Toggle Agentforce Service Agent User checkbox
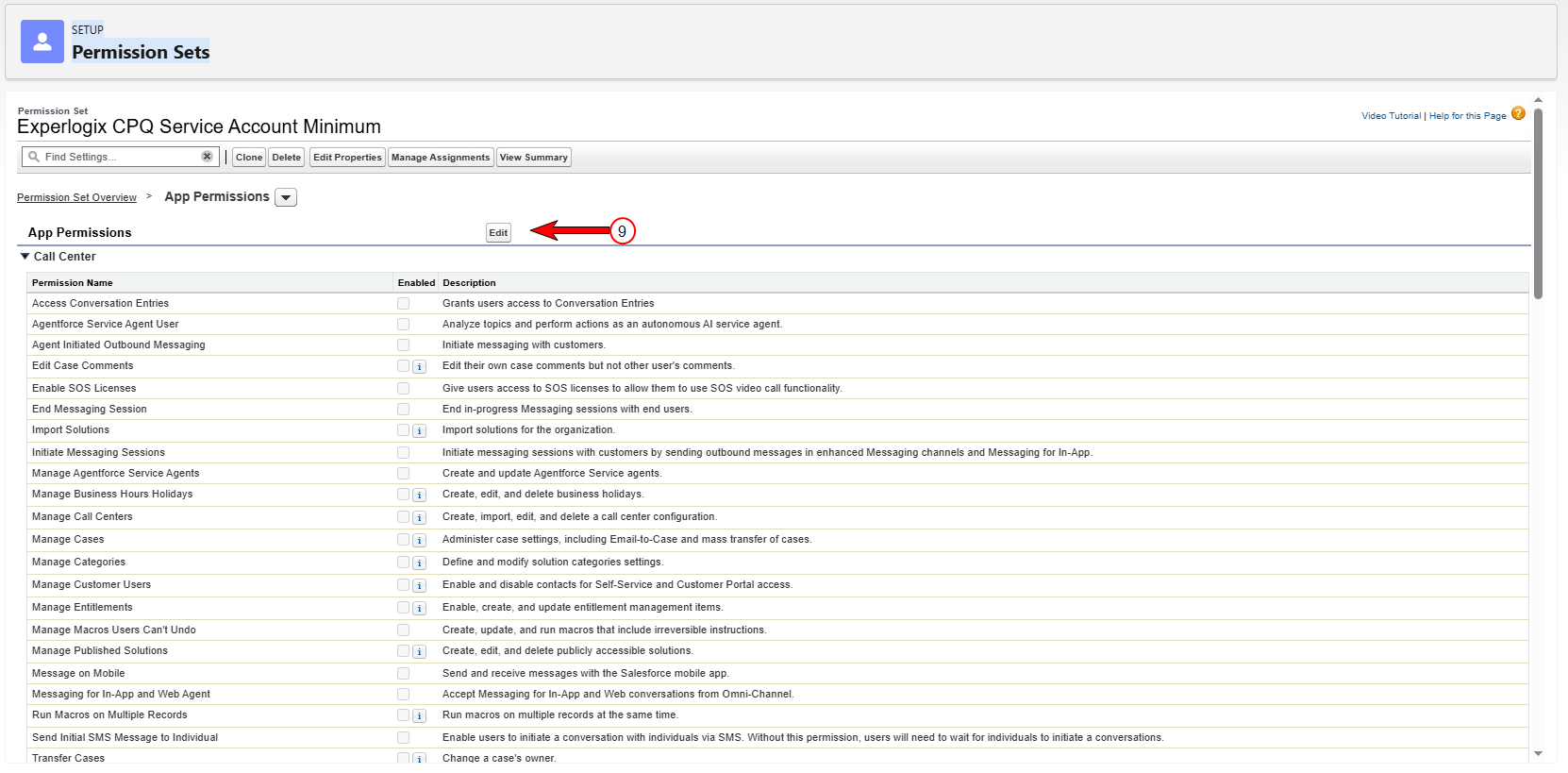 403,324
